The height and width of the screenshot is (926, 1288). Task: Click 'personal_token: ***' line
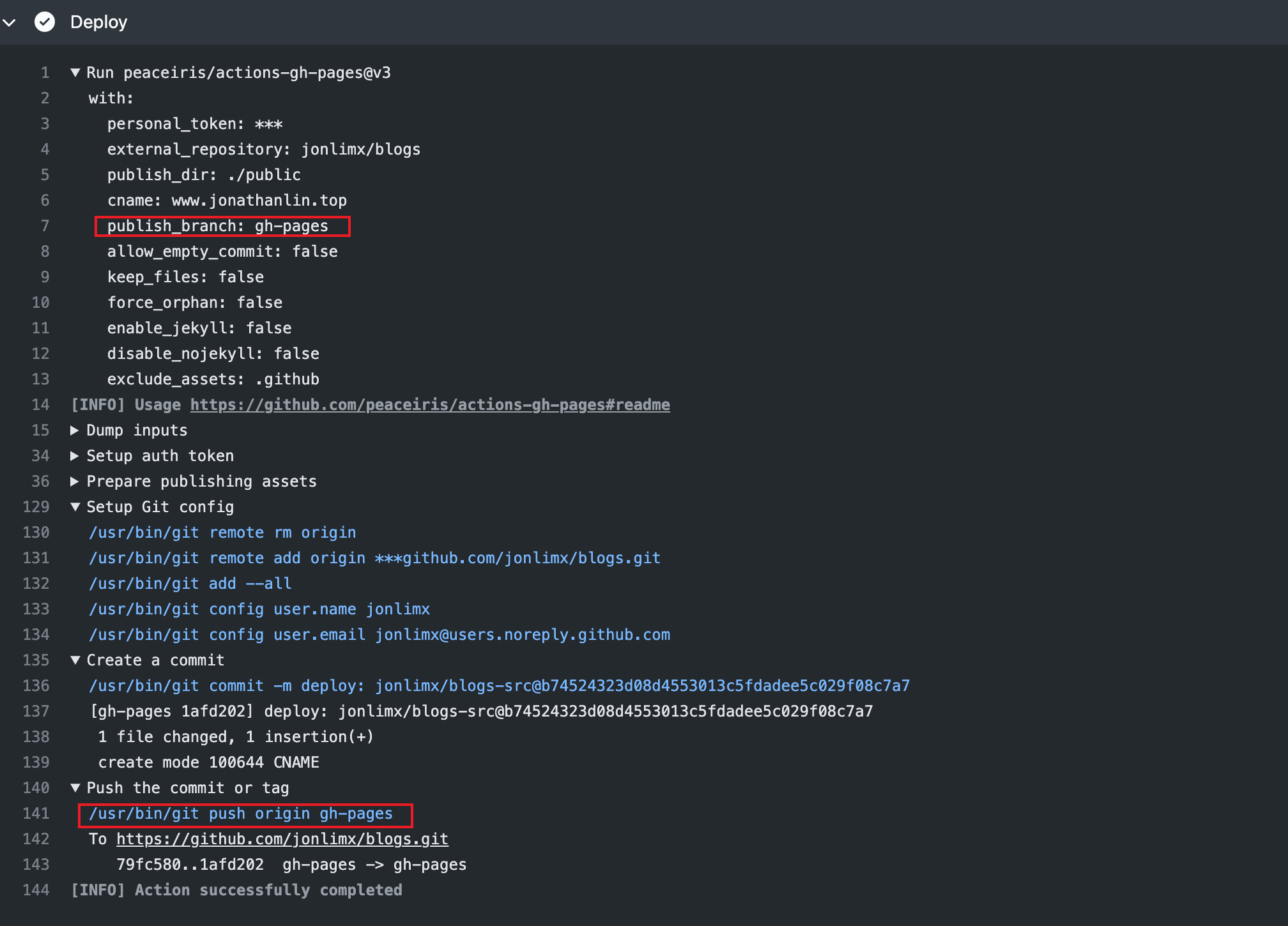195,124
